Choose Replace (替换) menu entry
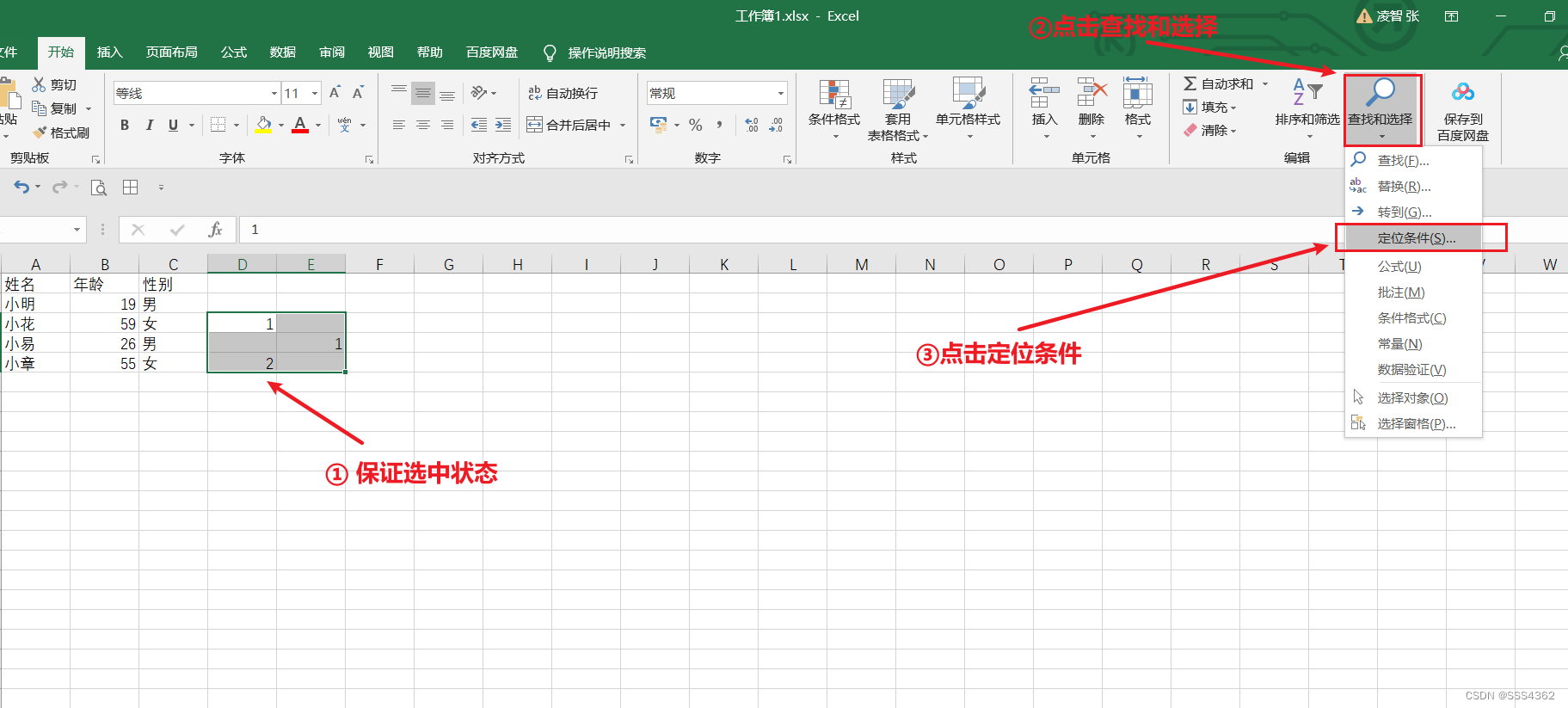1568x708 pixels. pos(1413,186)
